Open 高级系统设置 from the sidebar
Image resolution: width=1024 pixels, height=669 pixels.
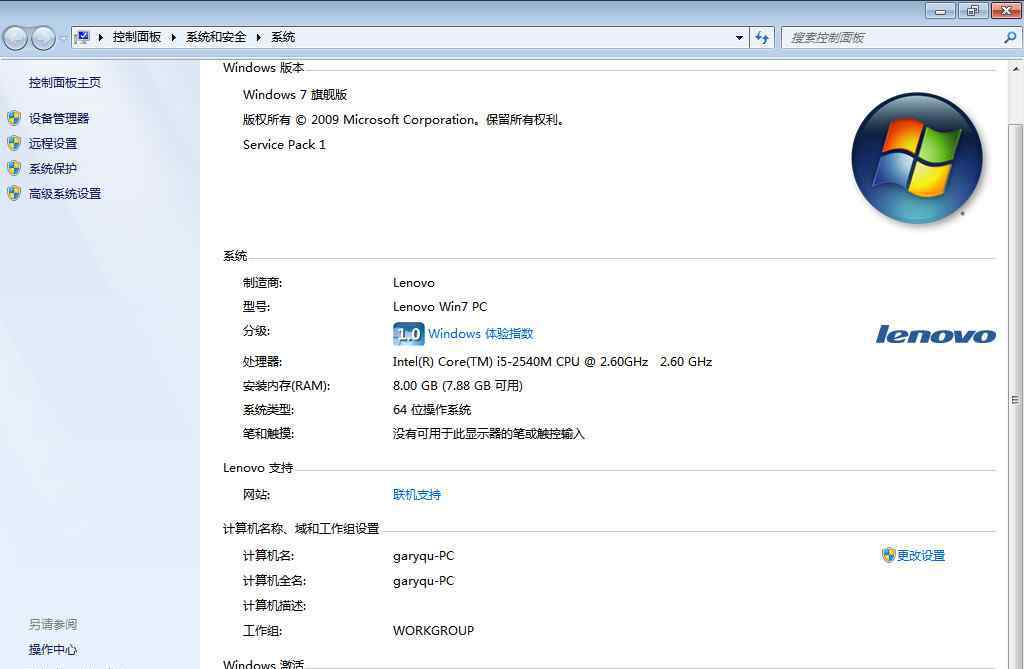pyautogui.click(x=65, y=193)
